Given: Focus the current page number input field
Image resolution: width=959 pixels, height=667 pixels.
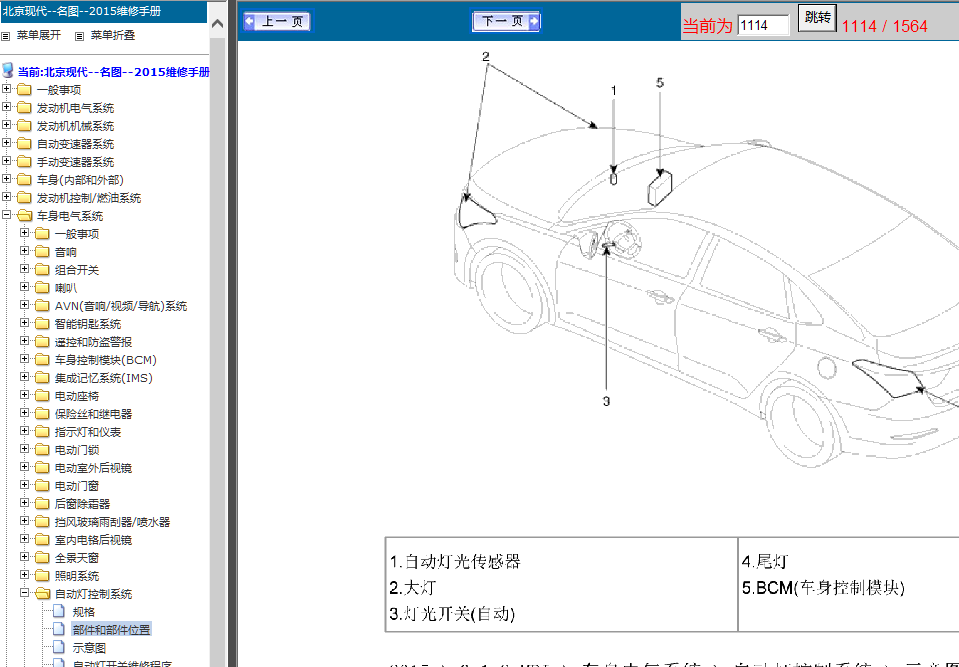Looking at the screenshot, I should pyautogui.click(x=763, y=25).
